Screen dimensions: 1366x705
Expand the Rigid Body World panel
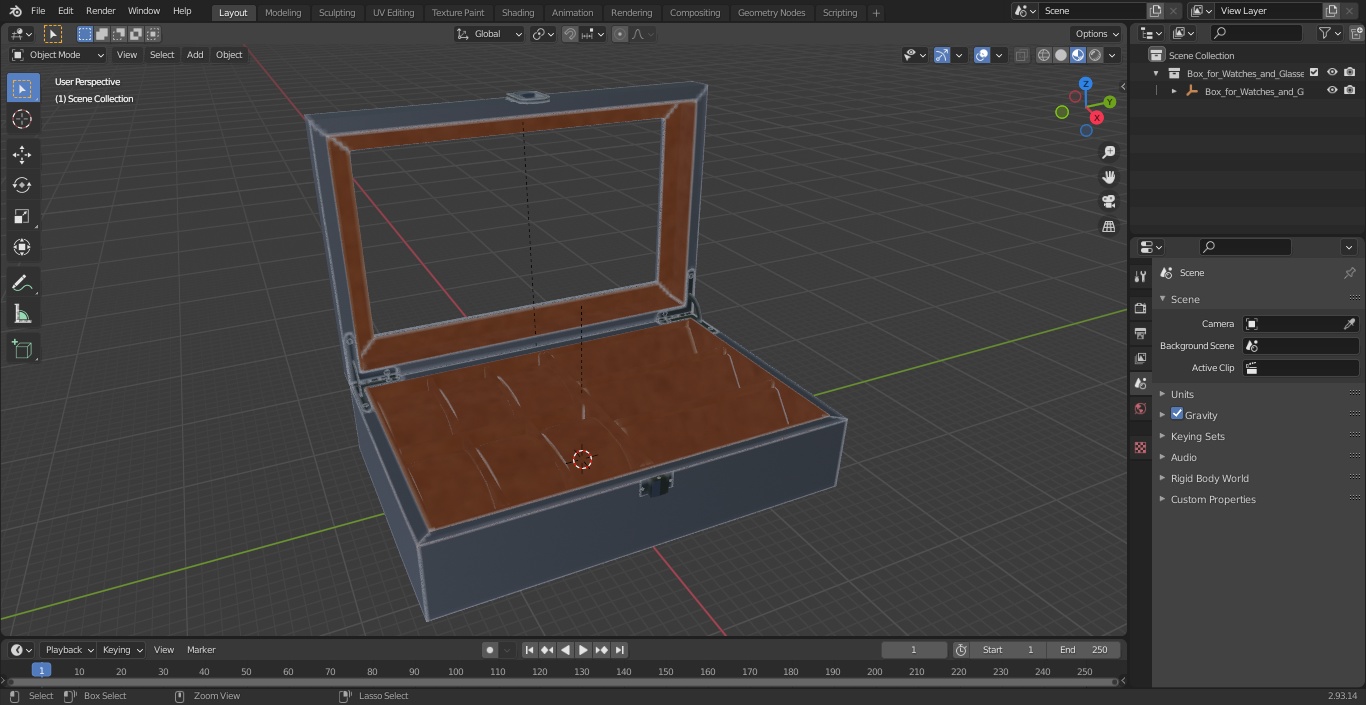tap(1209, 478)
